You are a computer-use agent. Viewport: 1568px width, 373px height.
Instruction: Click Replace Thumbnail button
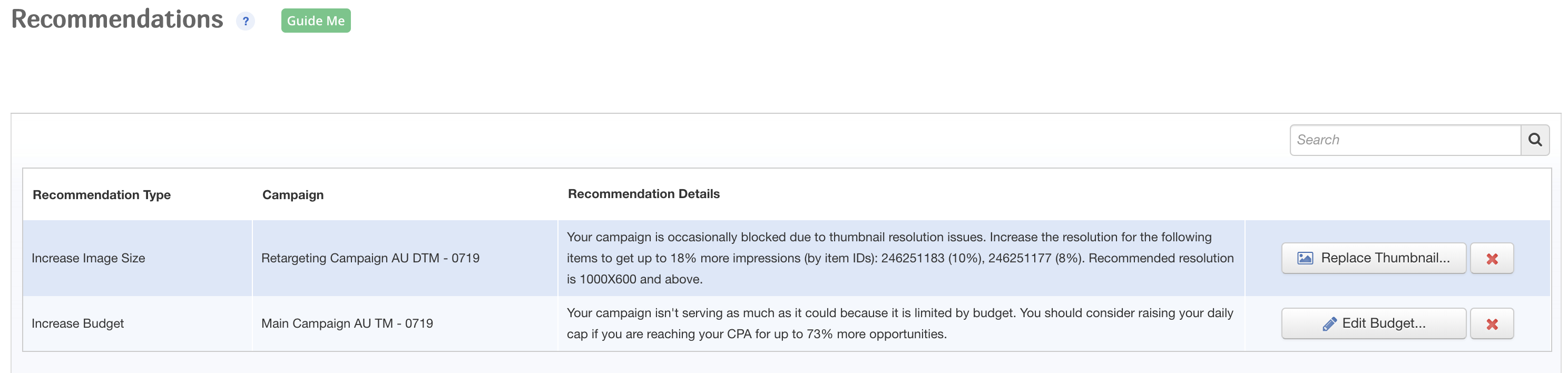click(x=1373, y=258)
